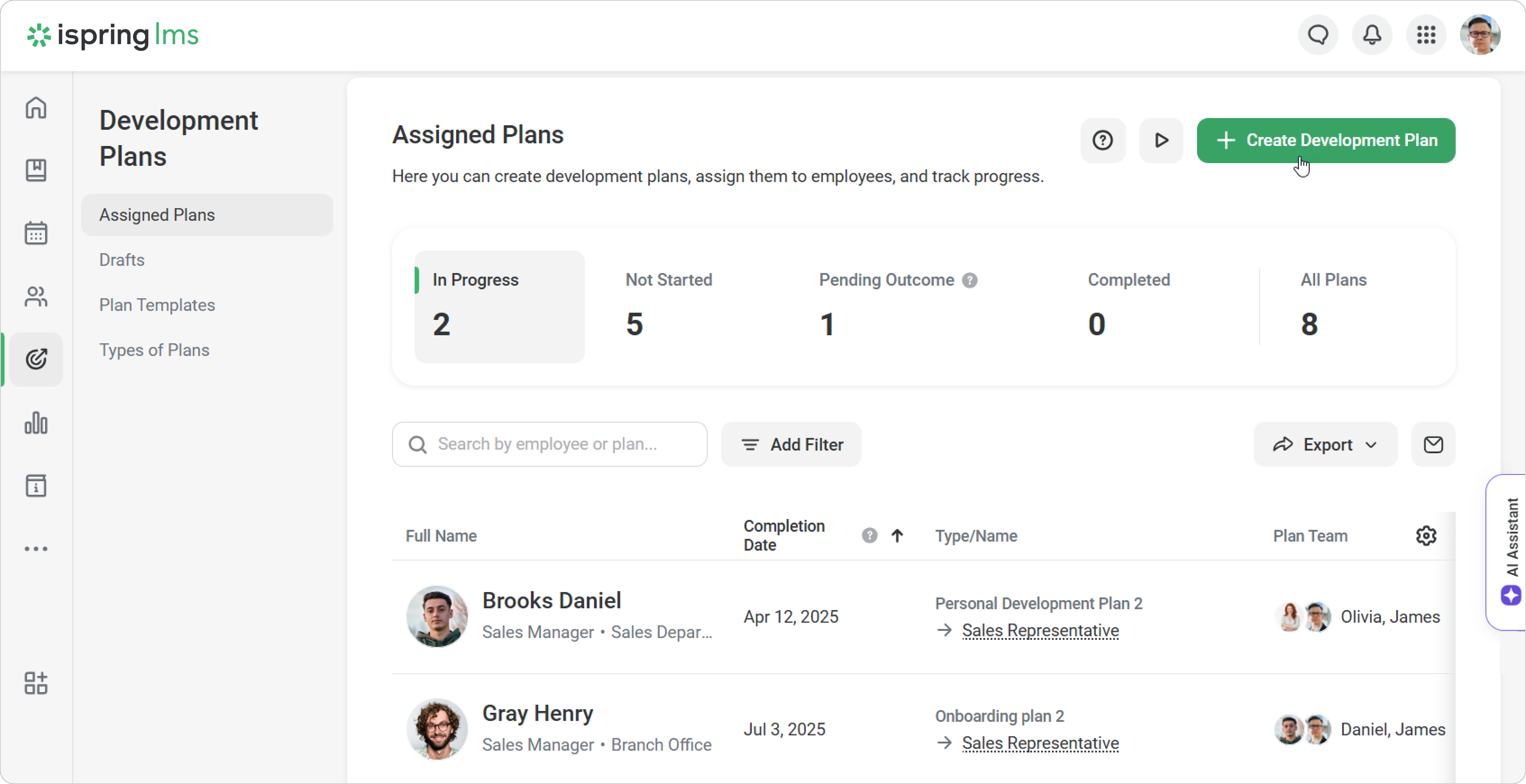Screen dimensions: 1526x784
Task: Click the notifications bell icon
Action: (1372, 36)
